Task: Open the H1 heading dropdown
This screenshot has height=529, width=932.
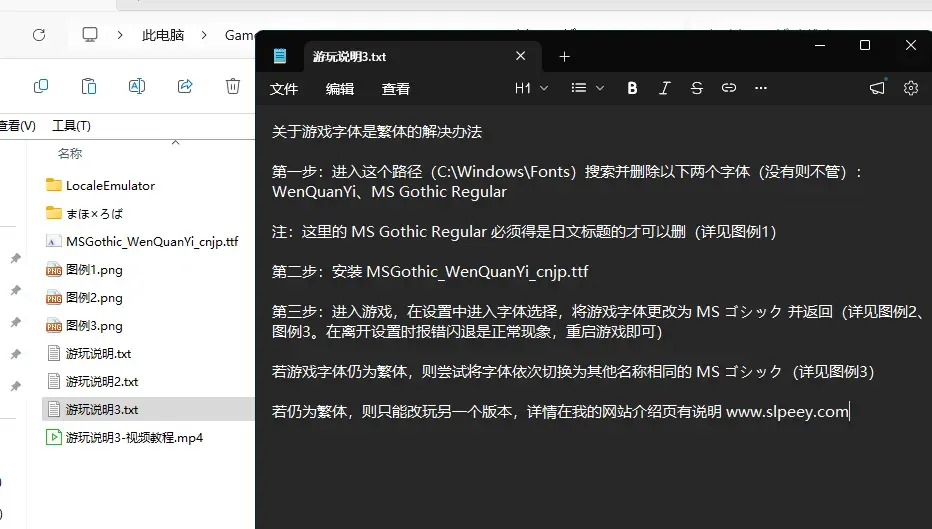Action: 531,89
